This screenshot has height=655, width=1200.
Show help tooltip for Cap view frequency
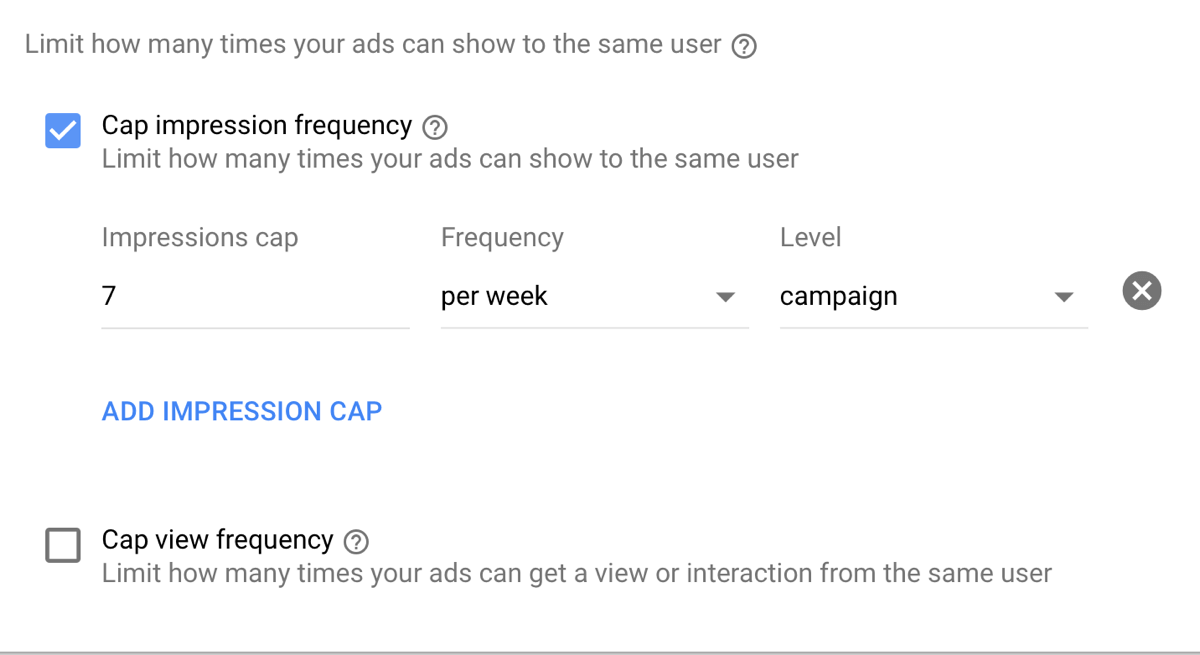pos(356,541)
